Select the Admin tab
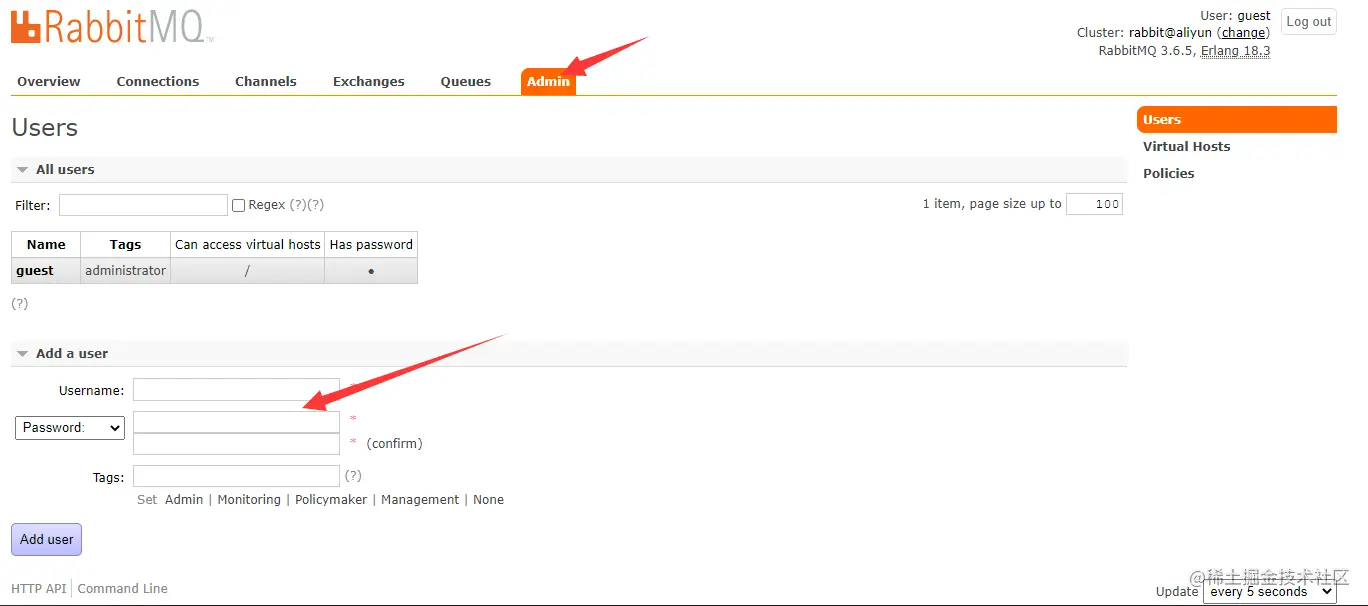The width and height of the screenshot is (1368, 606). click(x=548, y=82)
